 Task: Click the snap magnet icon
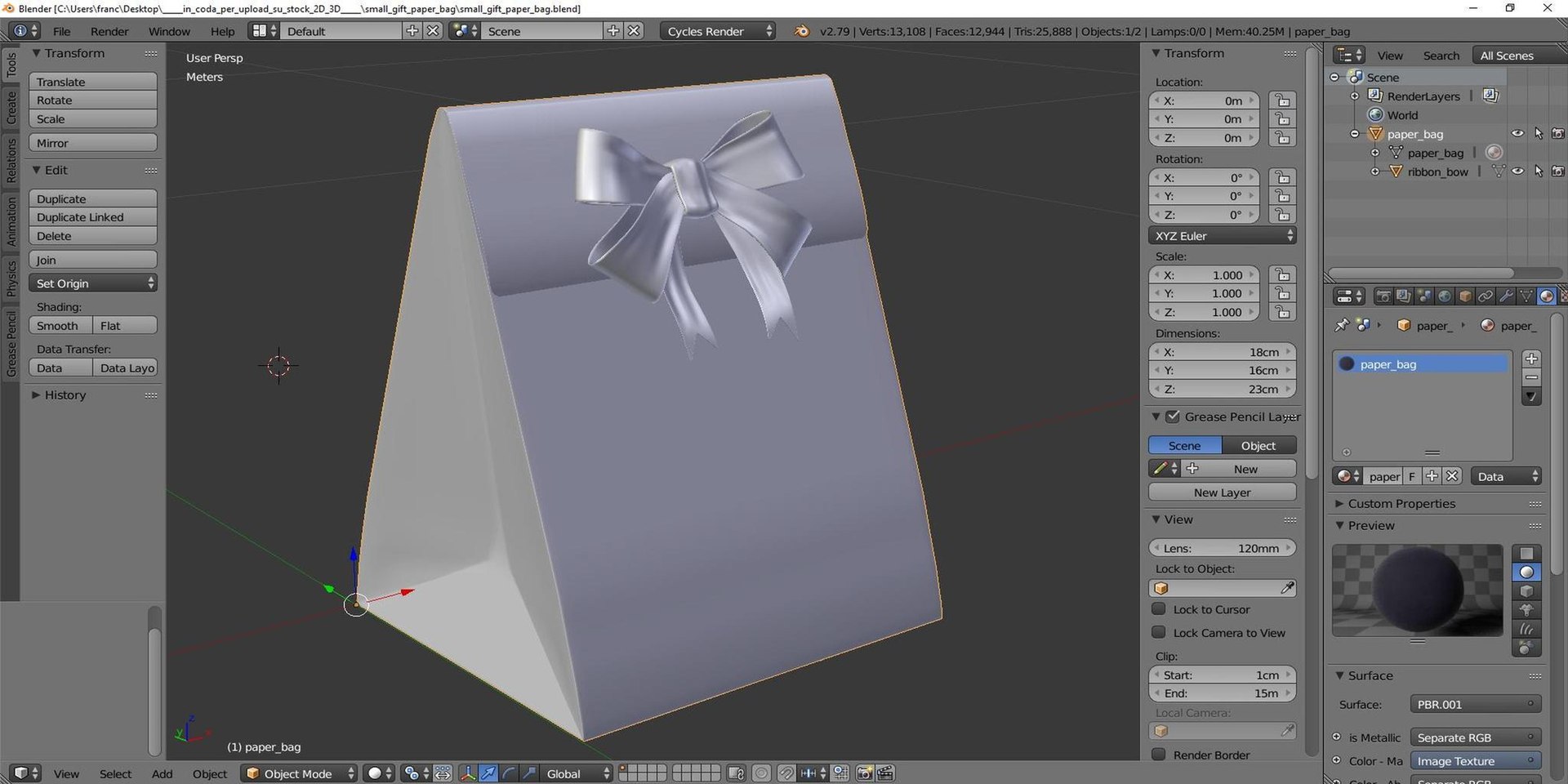[786, 773]
